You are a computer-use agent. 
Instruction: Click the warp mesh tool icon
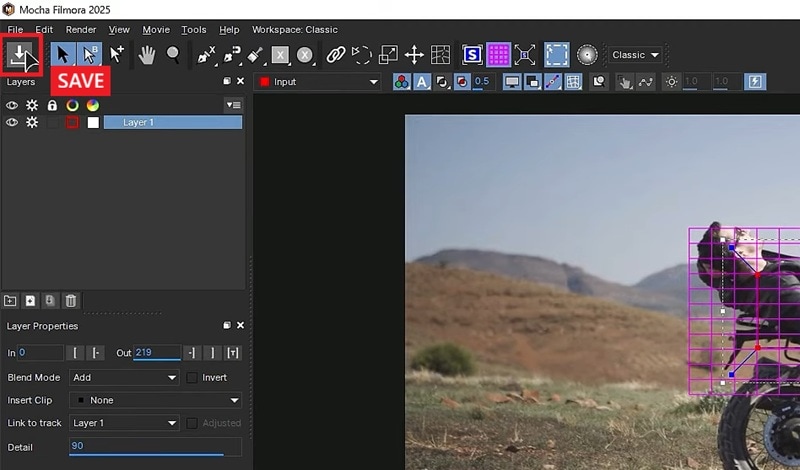[x=440, y=55]
